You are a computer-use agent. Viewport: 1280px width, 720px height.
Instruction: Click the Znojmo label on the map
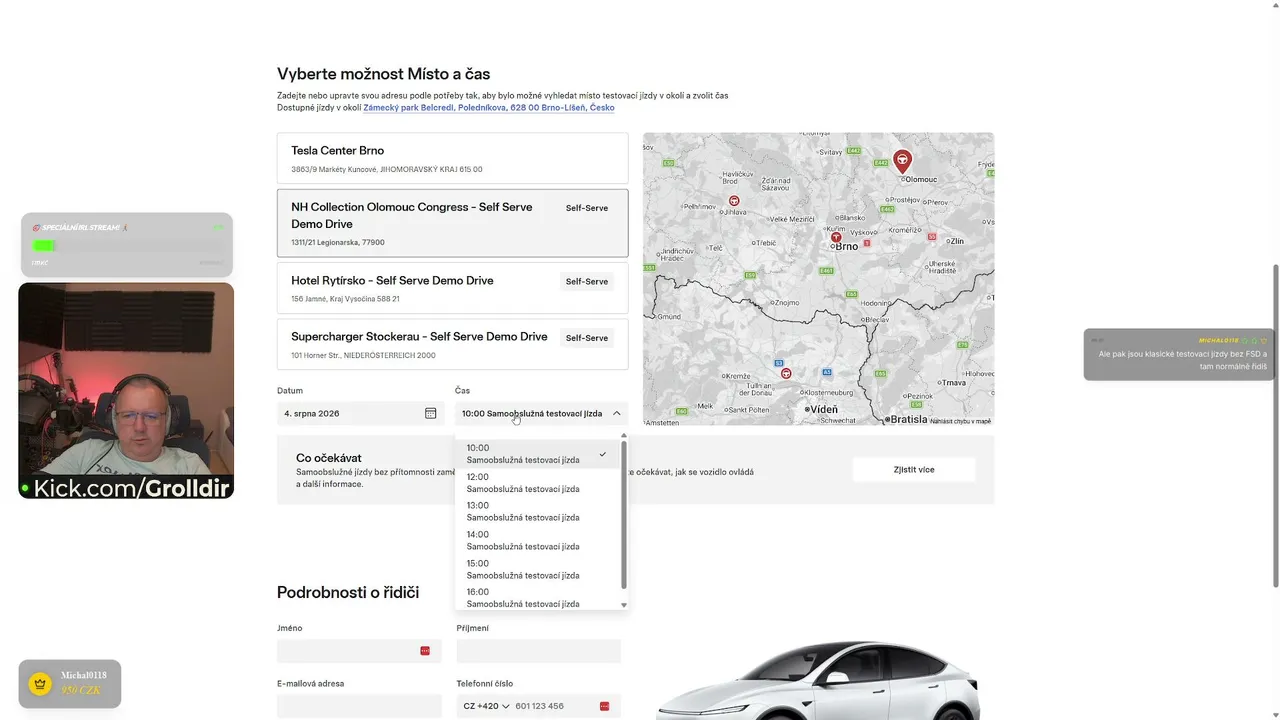tap(786, 302)
